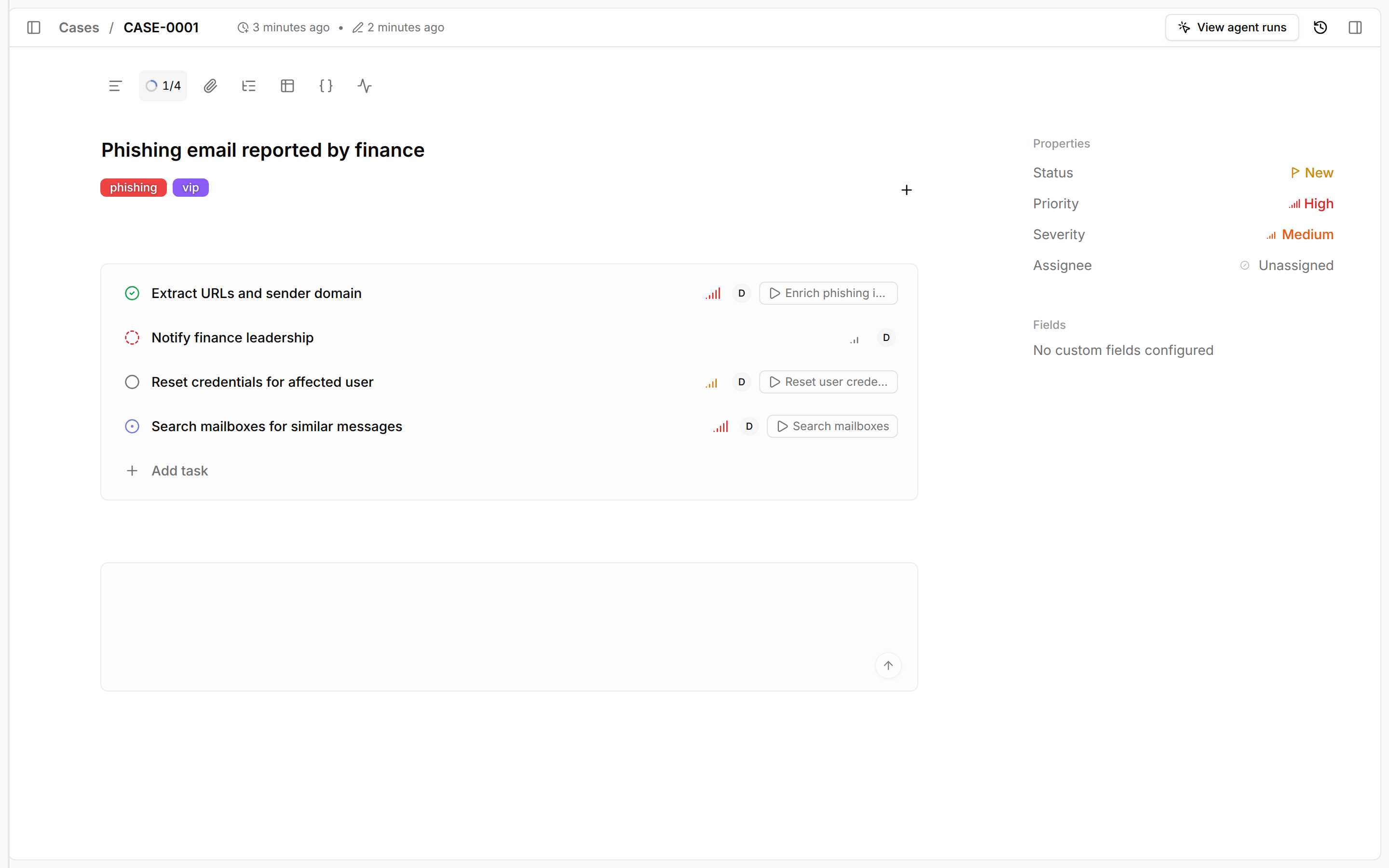The image size is (1389, 868).
Task: Open the activity pulse icon
Action: pyautogui.click(x=365, y=86)
